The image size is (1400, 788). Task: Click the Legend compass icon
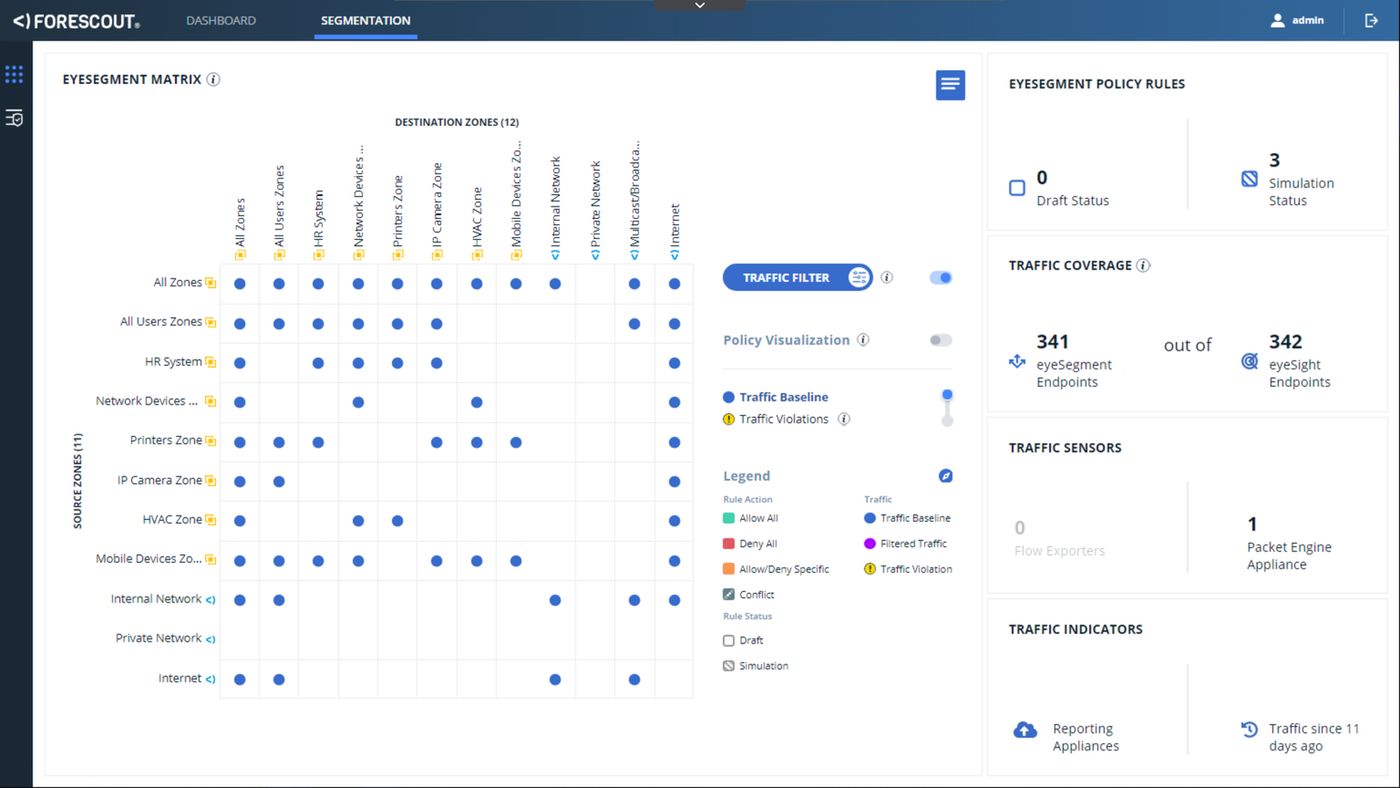[x=945, y=475]
